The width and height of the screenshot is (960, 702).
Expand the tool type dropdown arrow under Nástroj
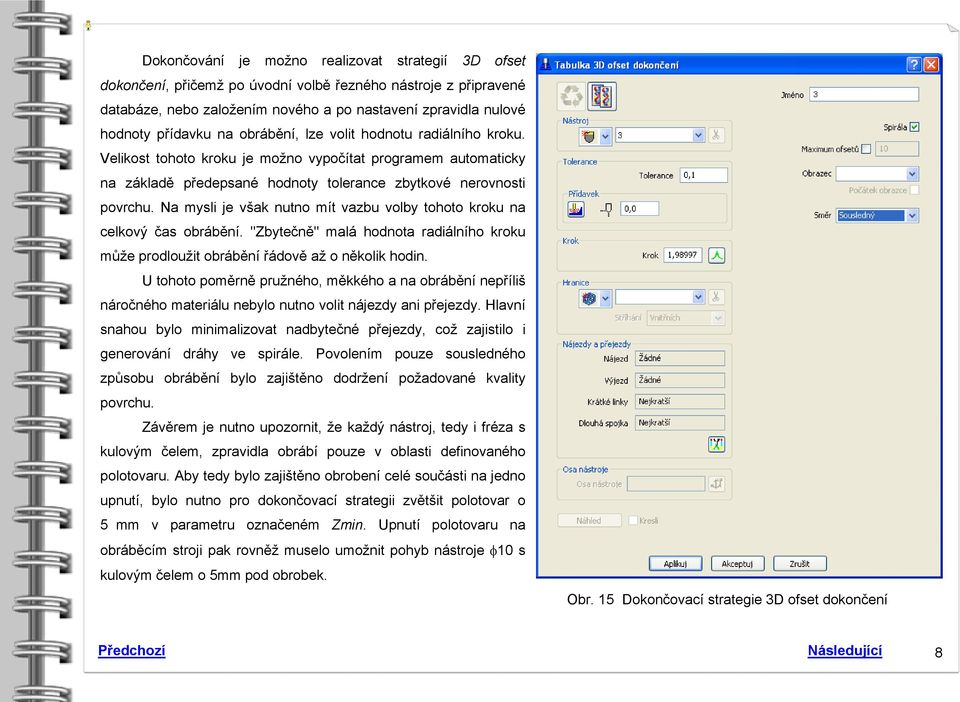click(x=605, y=136)
